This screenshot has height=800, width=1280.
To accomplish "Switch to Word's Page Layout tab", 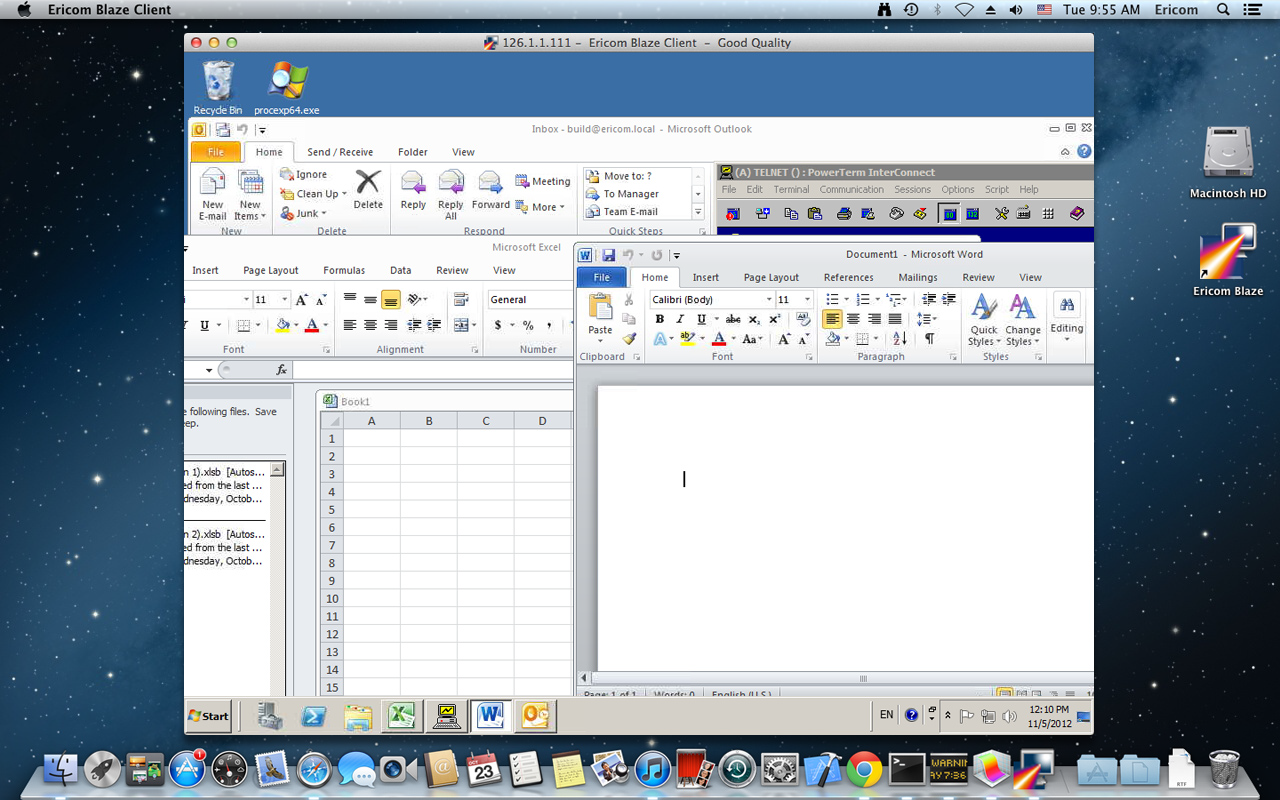I will point(770,277).
